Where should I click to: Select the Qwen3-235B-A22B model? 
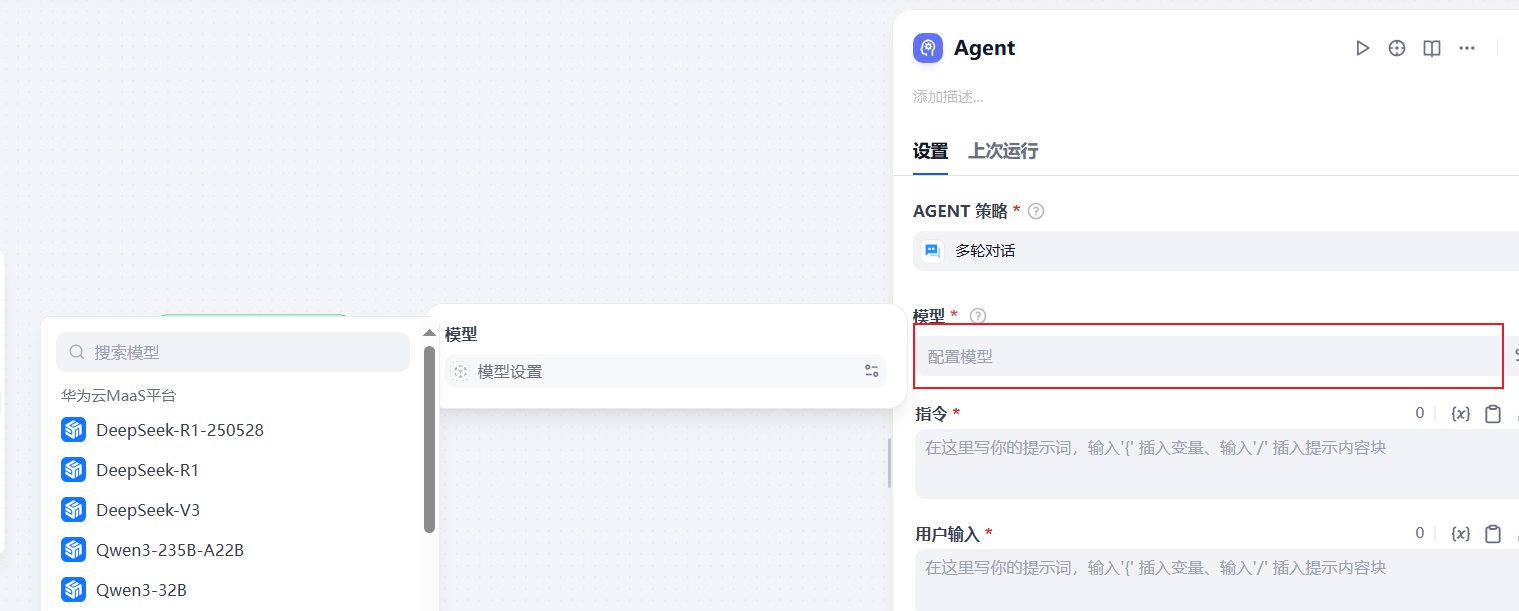tap(170, 550)
